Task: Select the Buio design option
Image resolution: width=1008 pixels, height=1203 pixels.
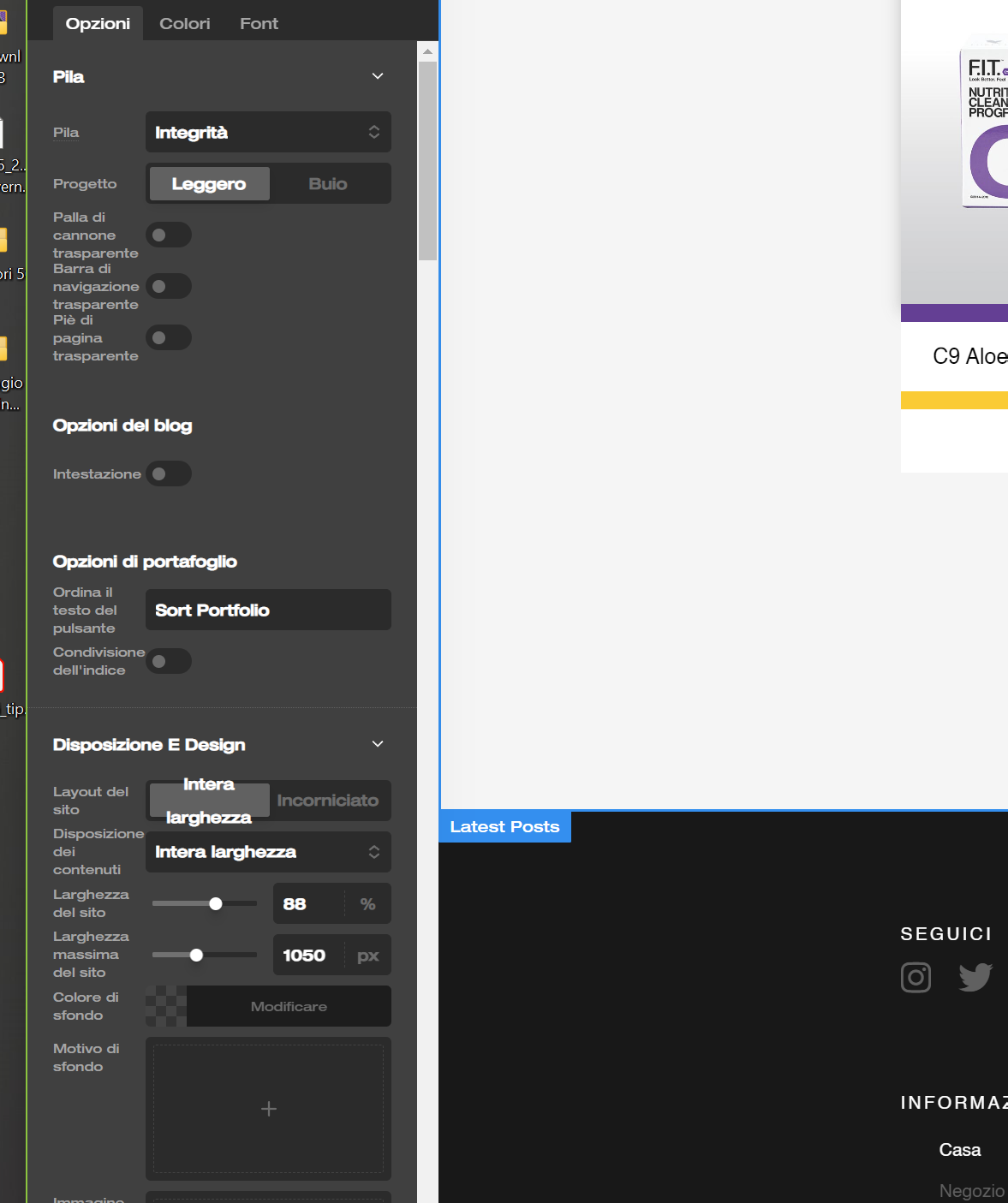Action: [x=328, y=183]
